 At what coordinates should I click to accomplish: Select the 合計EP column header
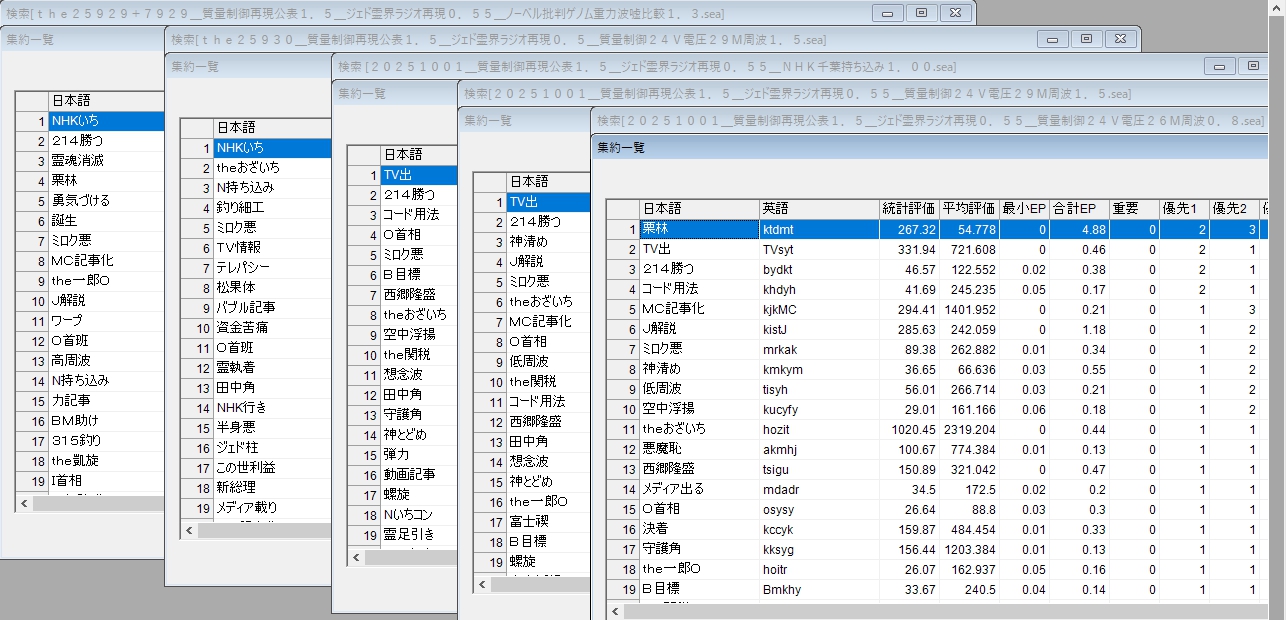[x=1079, y=209]
